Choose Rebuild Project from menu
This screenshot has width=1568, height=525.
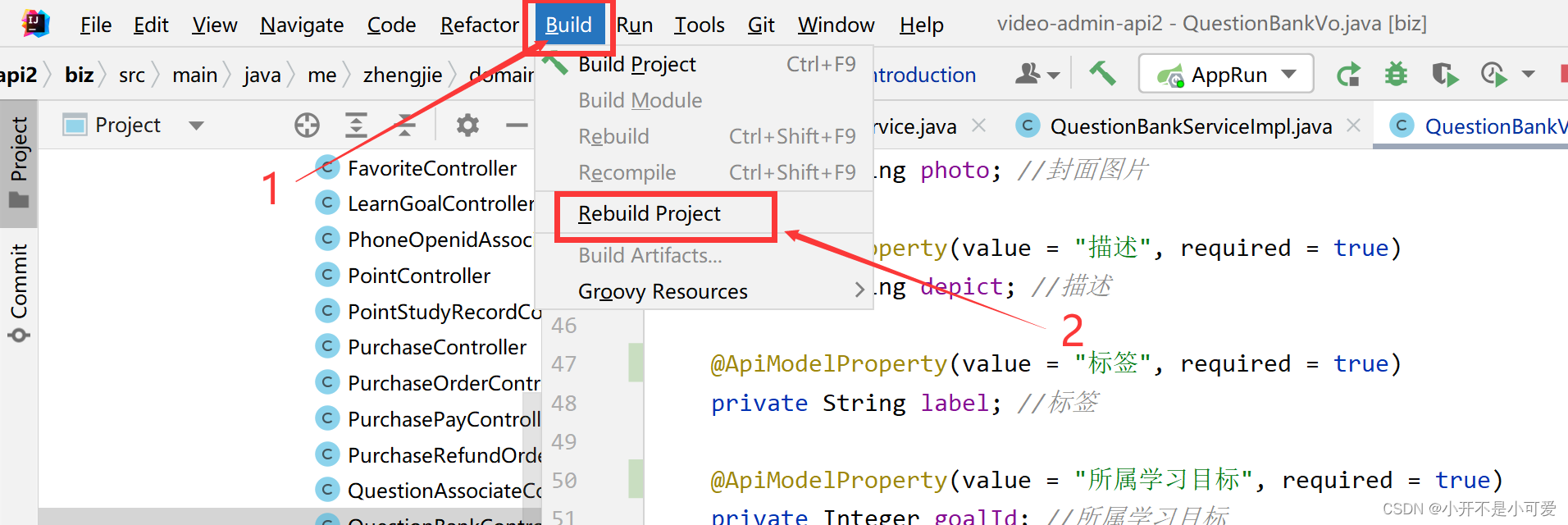[649, 213]
